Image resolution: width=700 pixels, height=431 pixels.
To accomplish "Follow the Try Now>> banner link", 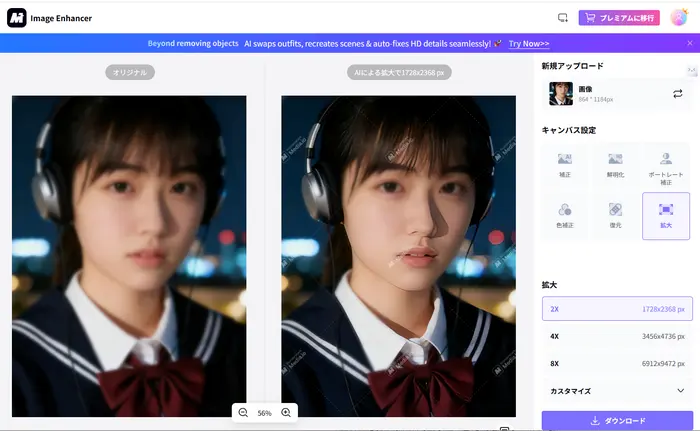I will (x=529, y=44).
